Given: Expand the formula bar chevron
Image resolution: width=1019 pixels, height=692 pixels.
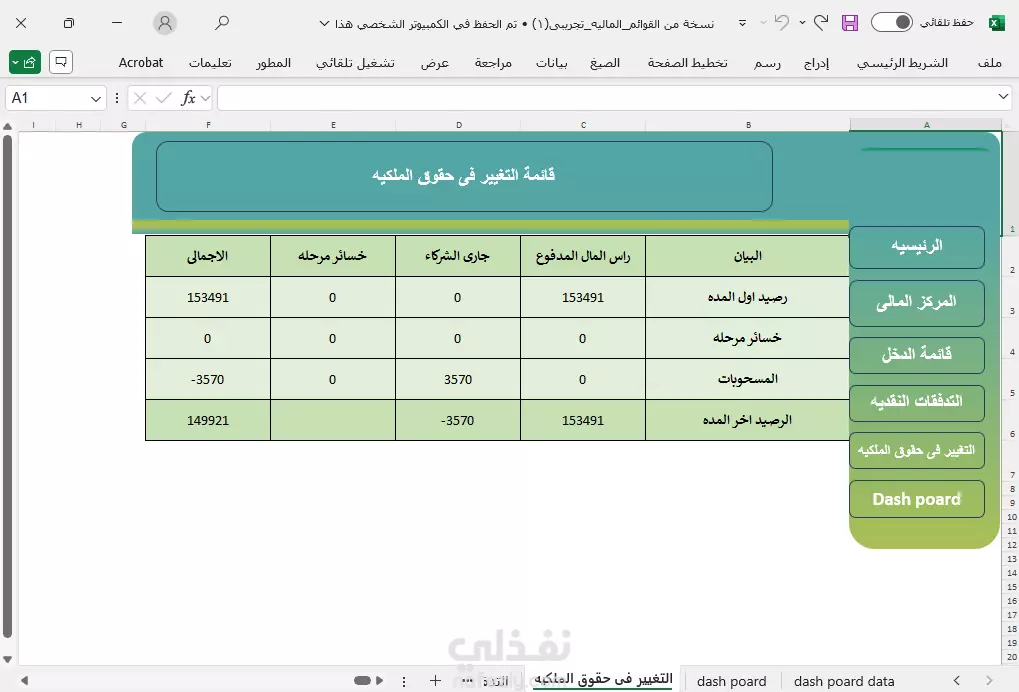Looking at the screenshot, I should click(1003, 97).
